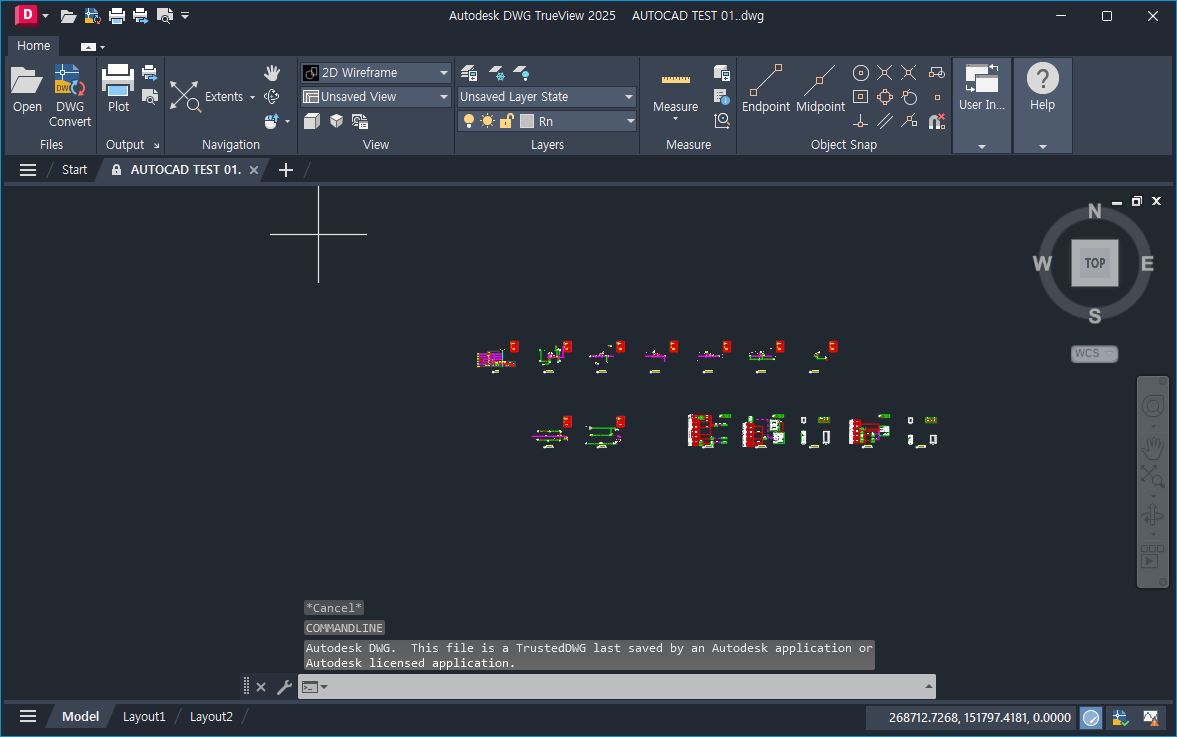Click the Named Views manager icon

click(x=360, y=121)
